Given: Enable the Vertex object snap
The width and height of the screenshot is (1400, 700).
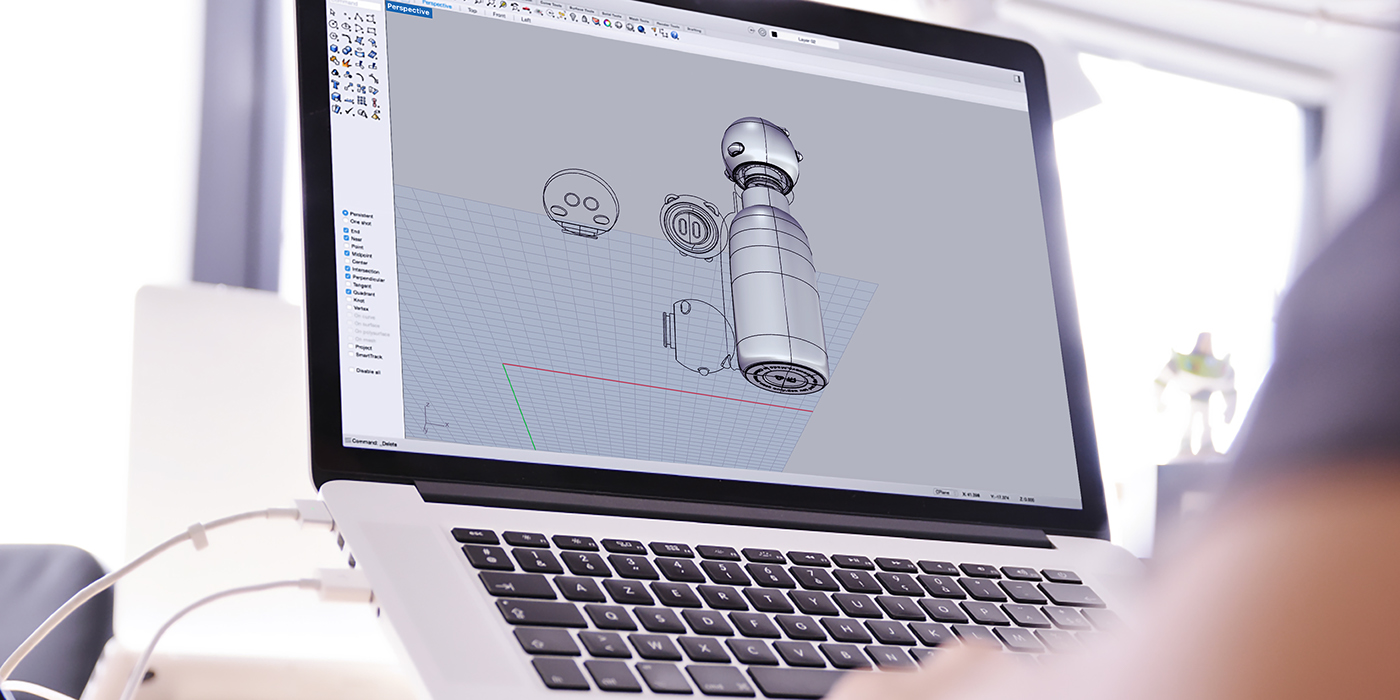Looking at the screenshot, I should pos(349,306).
